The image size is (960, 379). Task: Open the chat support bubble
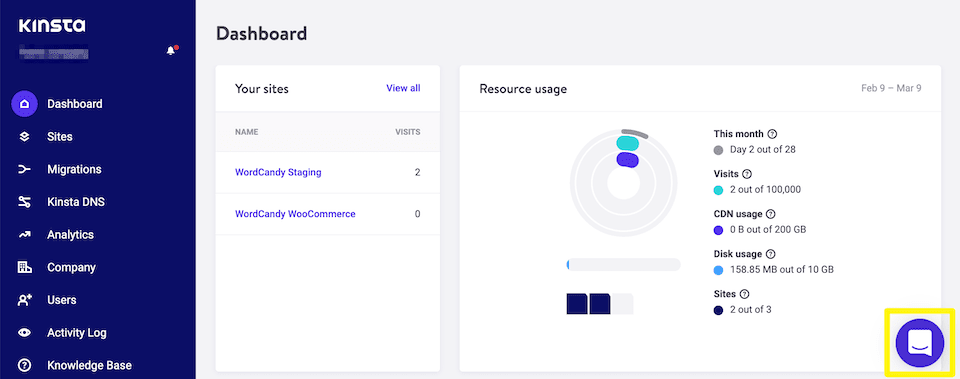point(920,343)
